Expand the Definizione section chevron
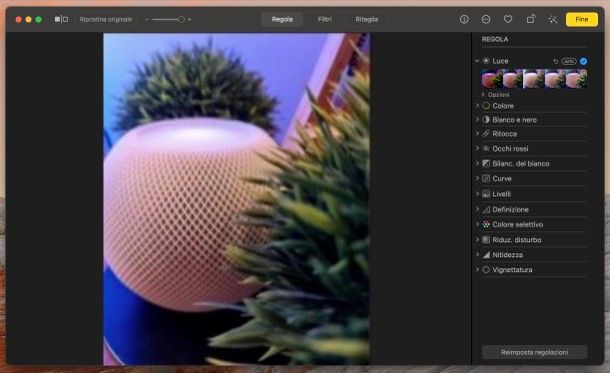This screenshot has height=373, width=610. click(x=477, y=209)
